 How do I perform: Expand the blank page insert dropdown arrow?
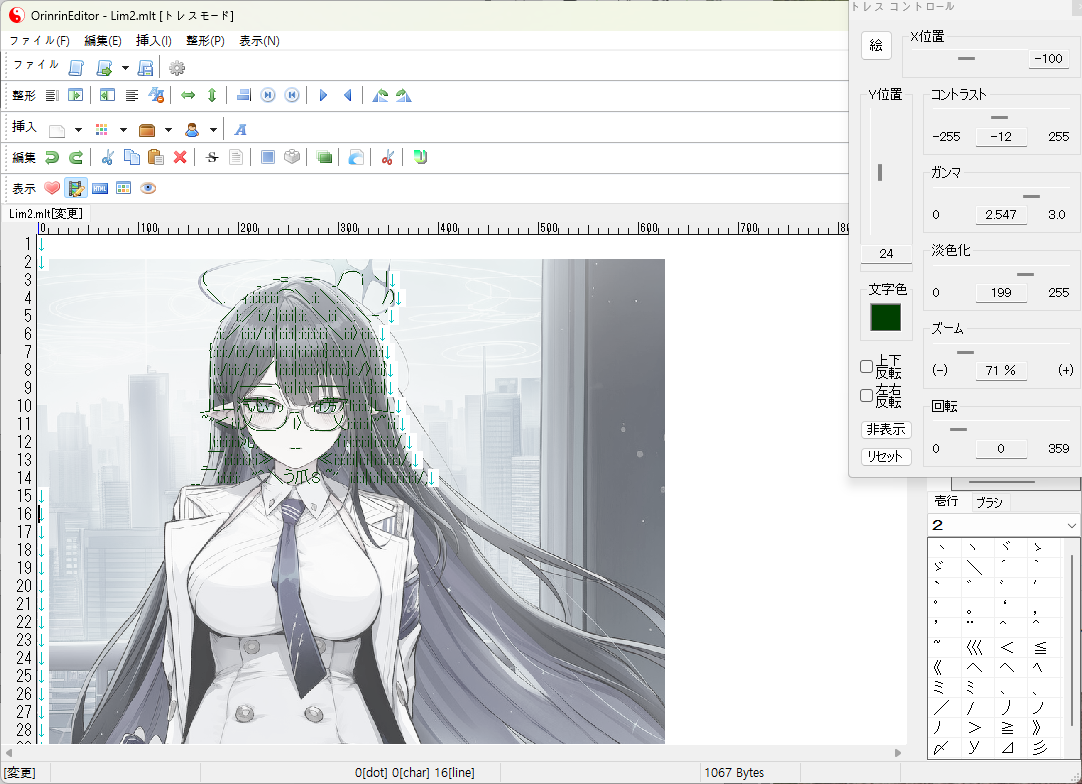78,130
